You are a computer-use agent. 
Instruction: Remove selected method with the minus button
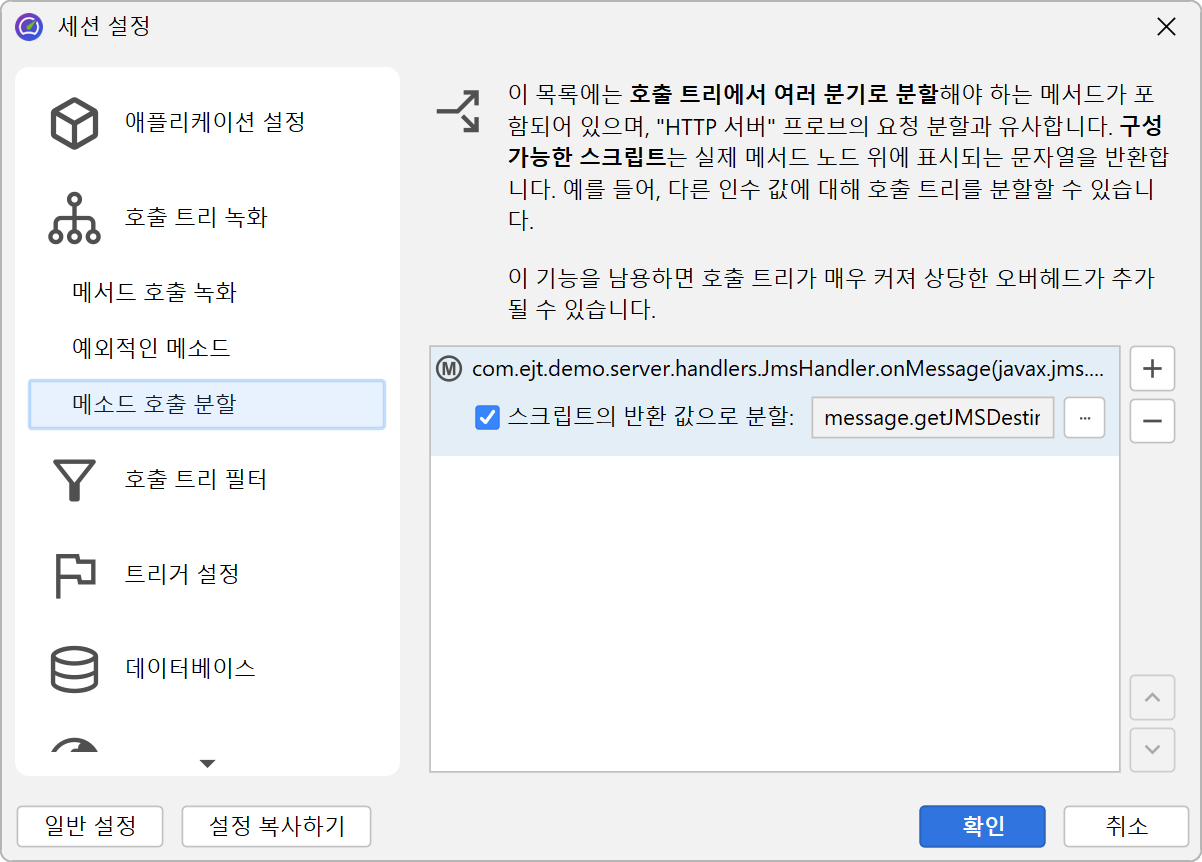(1152, 420)
